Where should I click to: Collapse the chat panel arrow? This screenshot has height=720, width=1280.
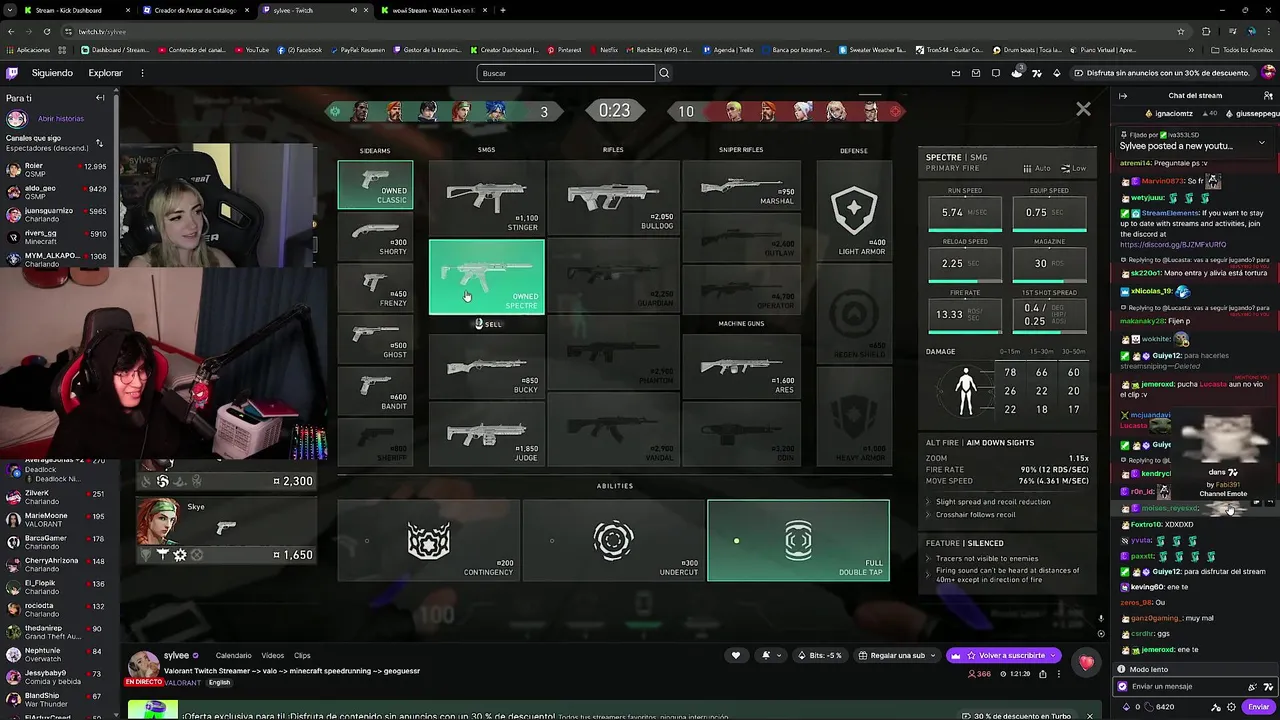[x=1123, y=96]
